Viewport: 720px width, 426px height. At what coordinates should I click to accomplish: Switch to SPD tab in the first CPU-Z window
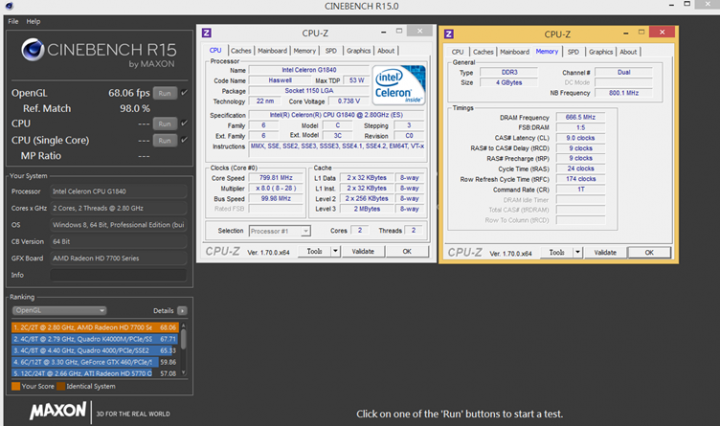point(331,50)
